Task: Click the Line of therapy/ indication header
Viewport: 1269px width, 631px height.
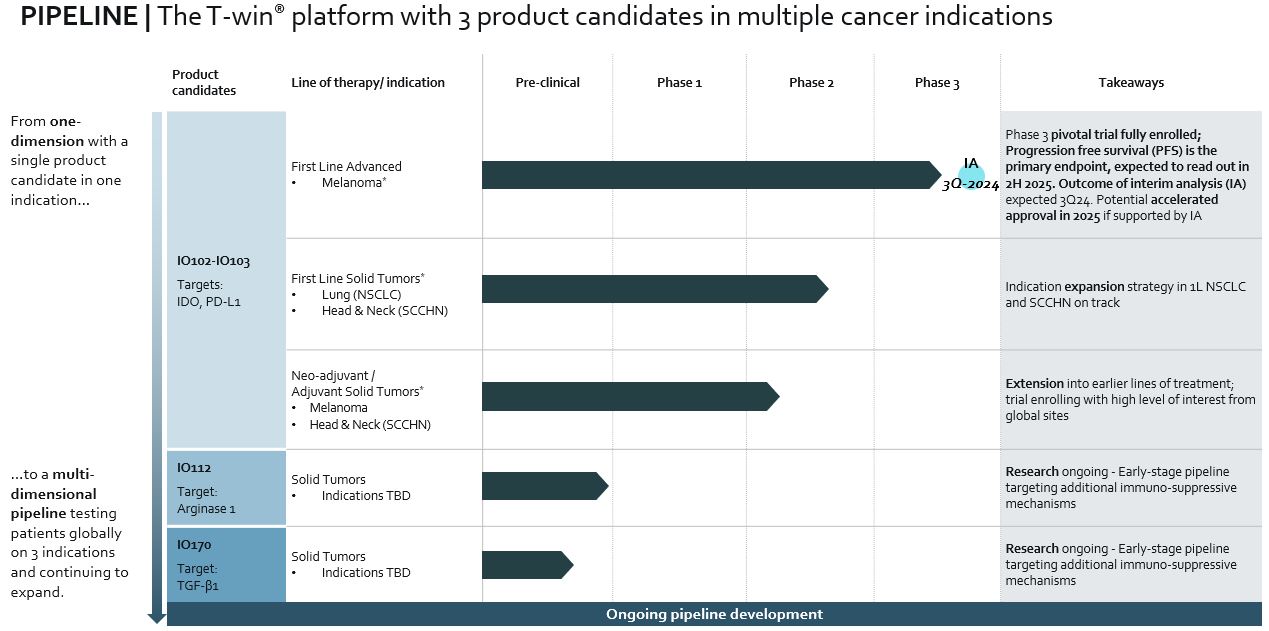Action: [368, 83]
